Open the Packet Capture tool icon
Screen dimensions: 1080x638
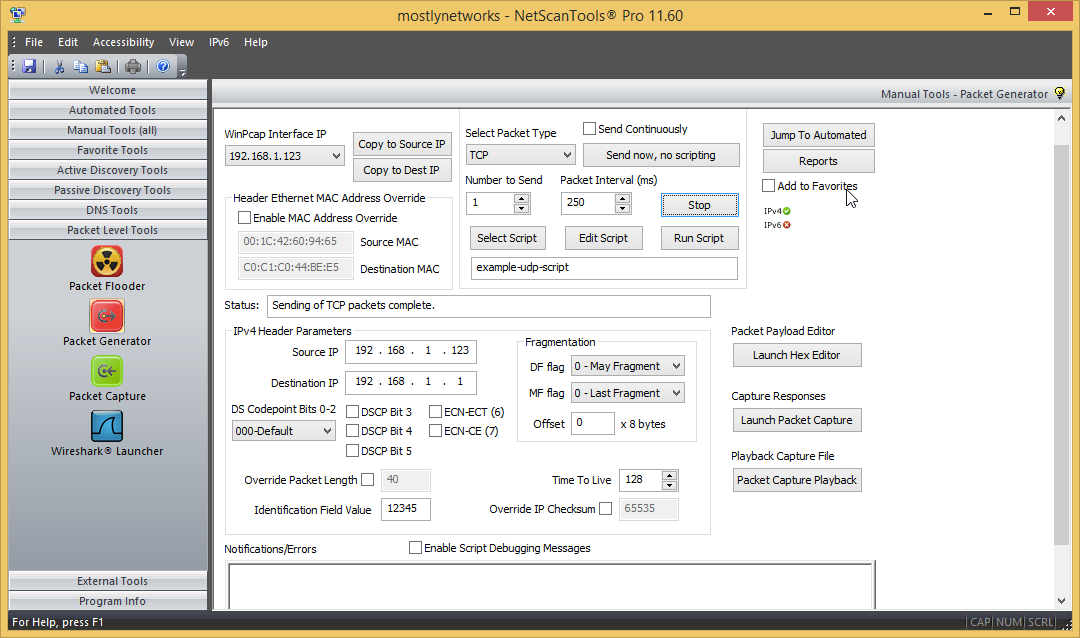coord(107,372)
